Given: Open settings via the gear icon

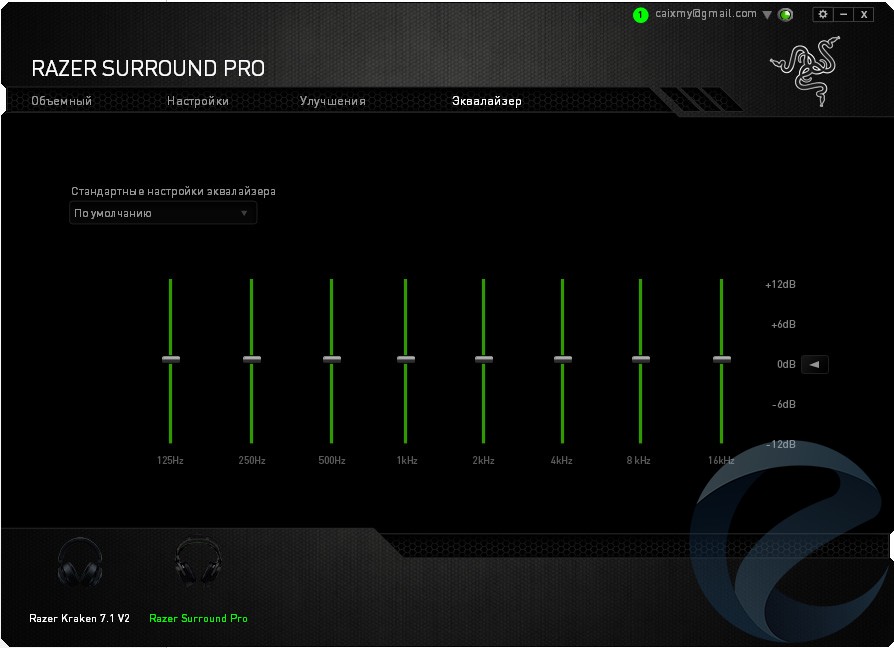Looking at the screenshot, I should (x=823, y=14).
